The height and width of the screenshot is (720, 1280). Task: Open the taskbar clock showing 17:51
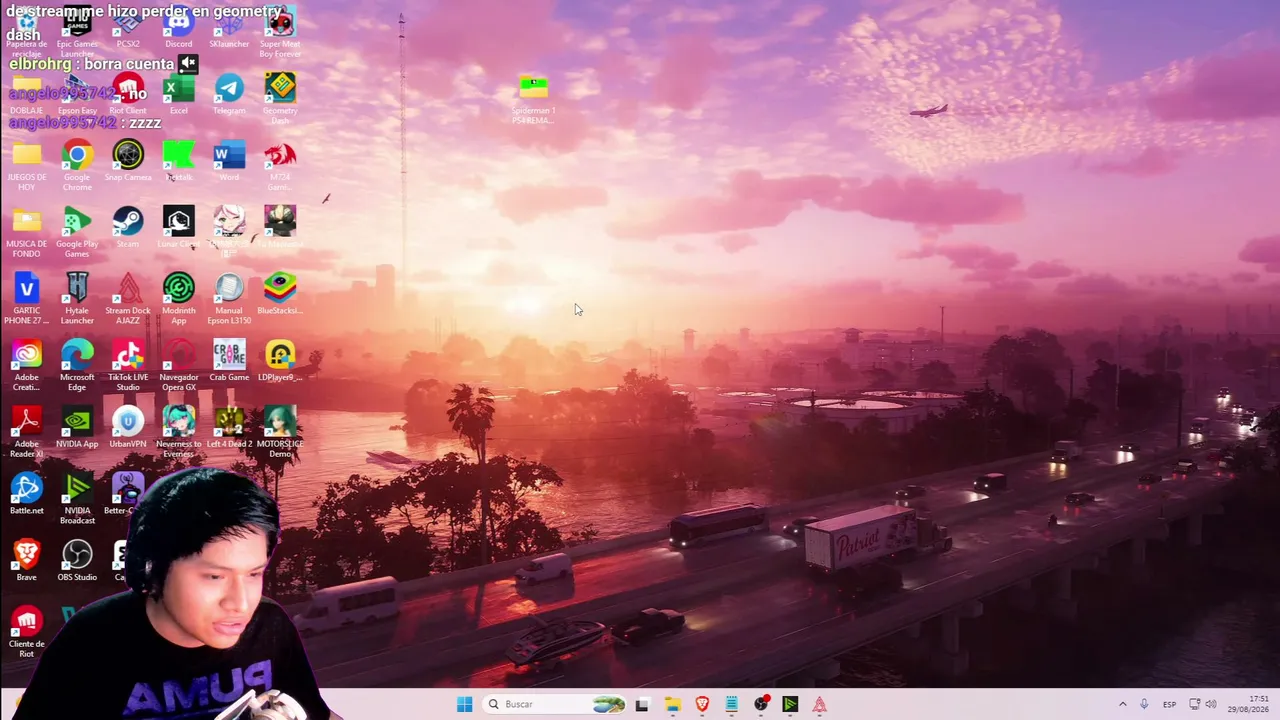click(x=1249, y=704)
